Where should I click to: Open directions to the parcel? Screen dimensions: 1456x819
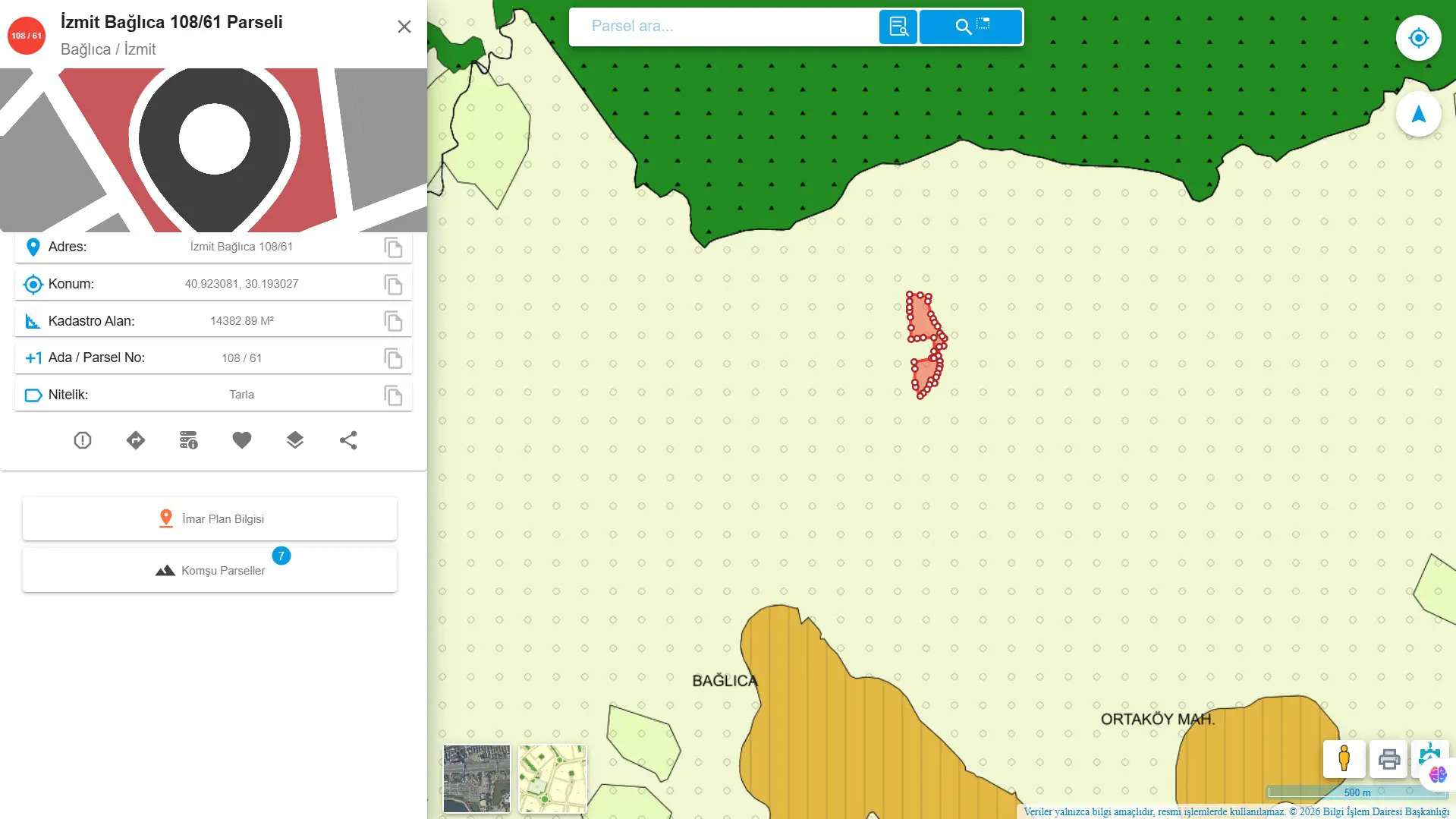[x=136, y=440]
